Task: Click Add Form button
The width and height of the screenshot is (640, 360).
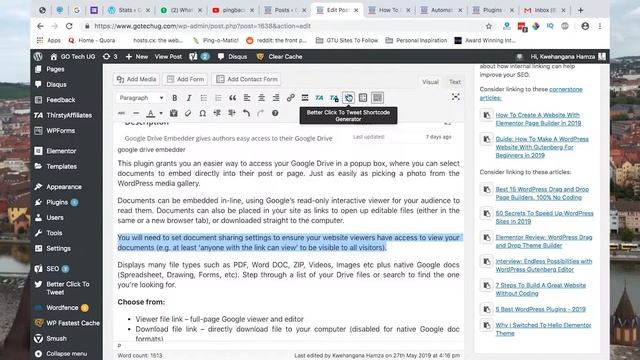Action: [x=185, y=79]
